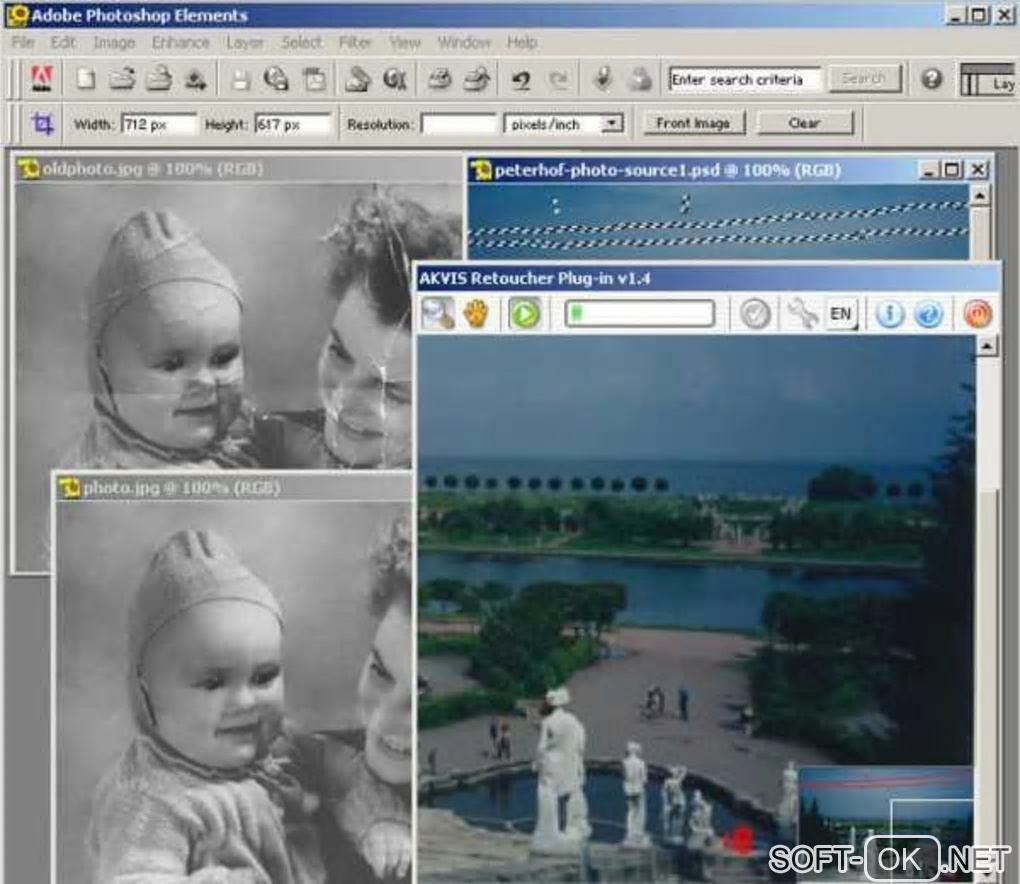1020x884 pixels.
Task: Open the Filter menu
Action: click(x=355, y=43)
